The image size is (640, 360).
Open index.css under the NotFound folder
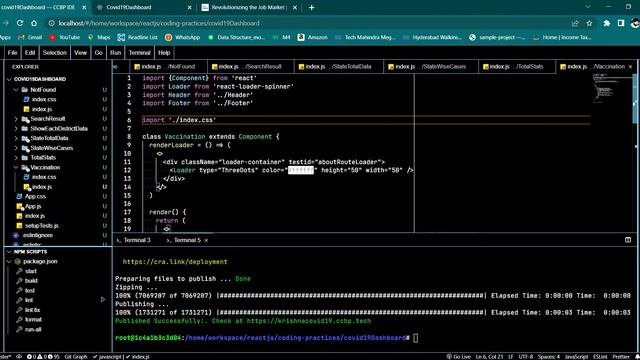pyautogui.click(x=44, y=99)
